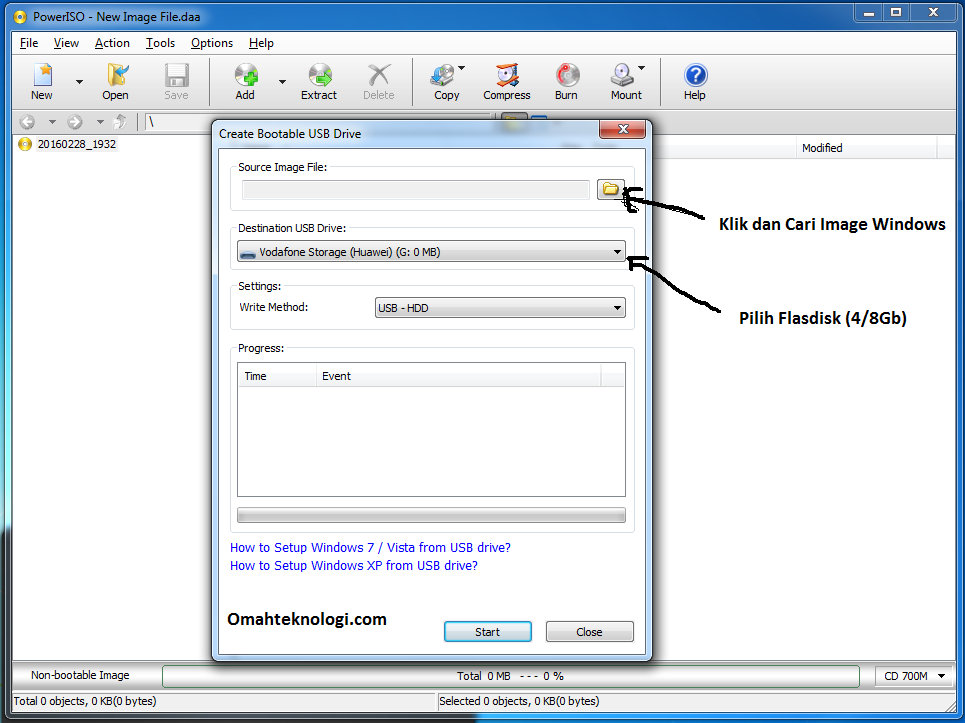Click the Burn toolbar icon
Viewport: 965px width, 723px height.
566,81
